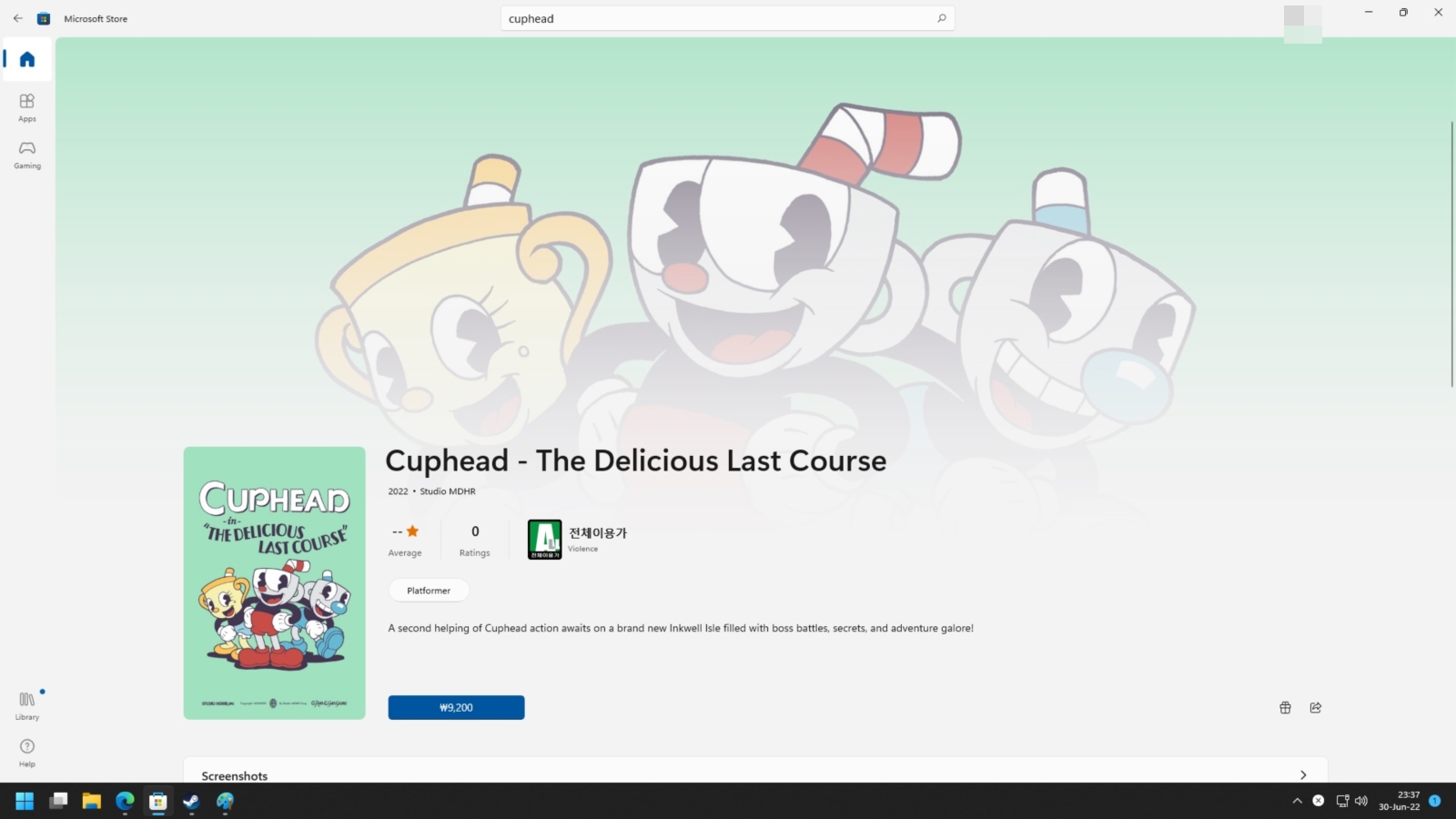Click the search magnifier icon
The height and width of the screenshot is (819, 1456).
(942, 18)
